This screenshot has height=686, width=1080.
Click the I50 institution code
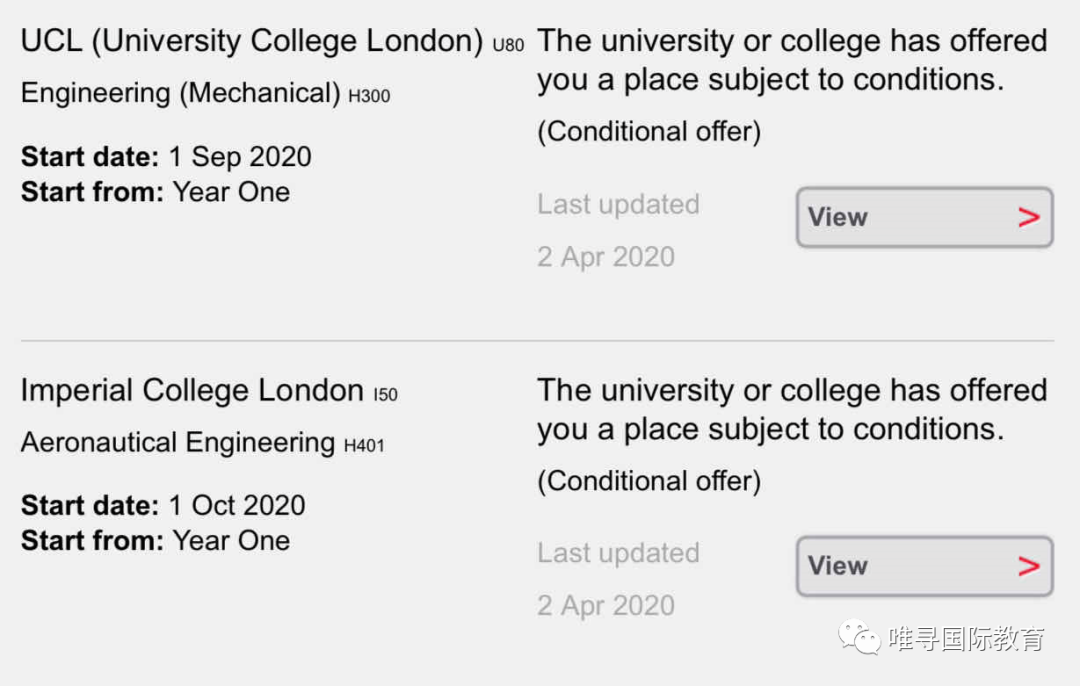pos(386,395)
